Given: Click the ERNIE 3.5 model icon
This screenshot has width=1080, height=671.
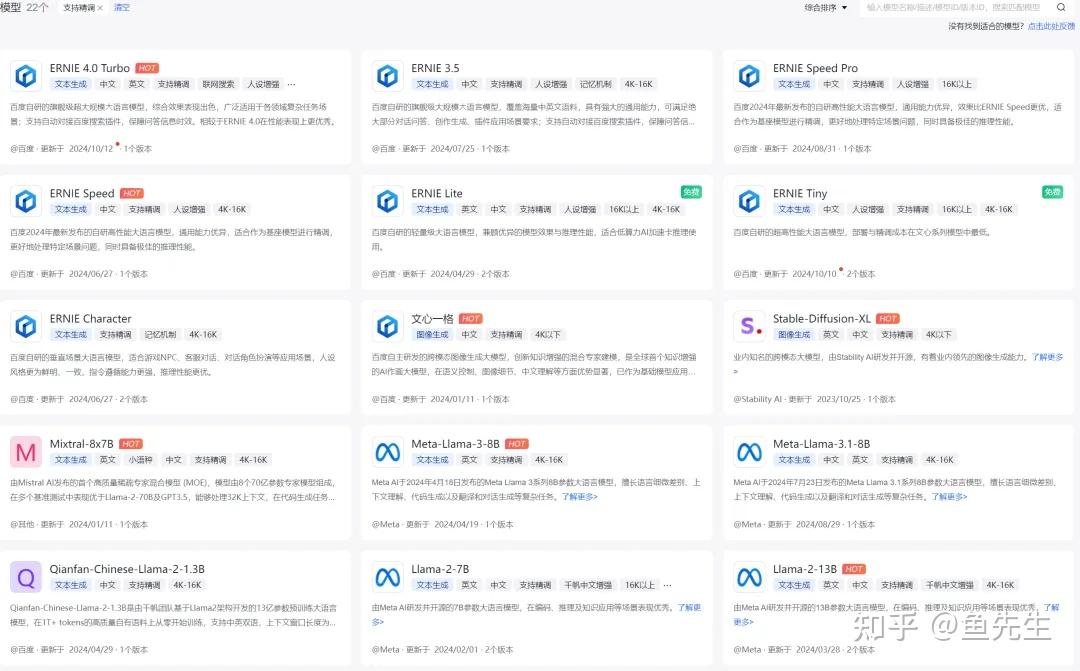Looking at the screenshot, I should point(388,76).
